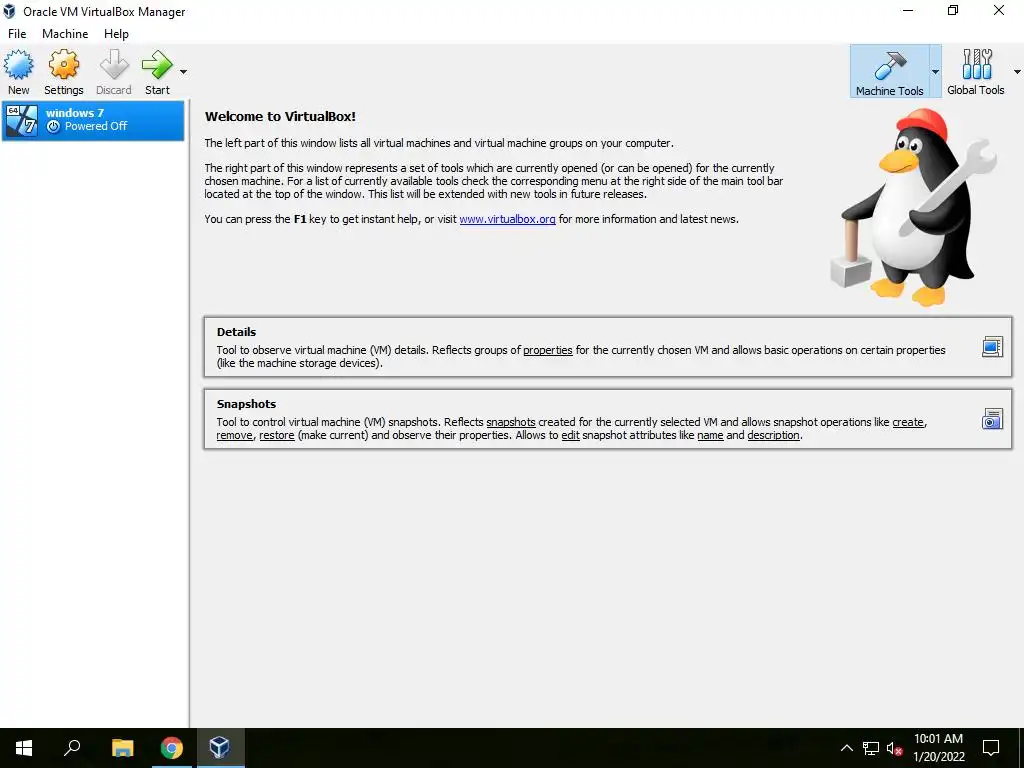Click the windows 7 OS icon
The height and width of the screenshot is (768, 1024).
pos(21,120)
